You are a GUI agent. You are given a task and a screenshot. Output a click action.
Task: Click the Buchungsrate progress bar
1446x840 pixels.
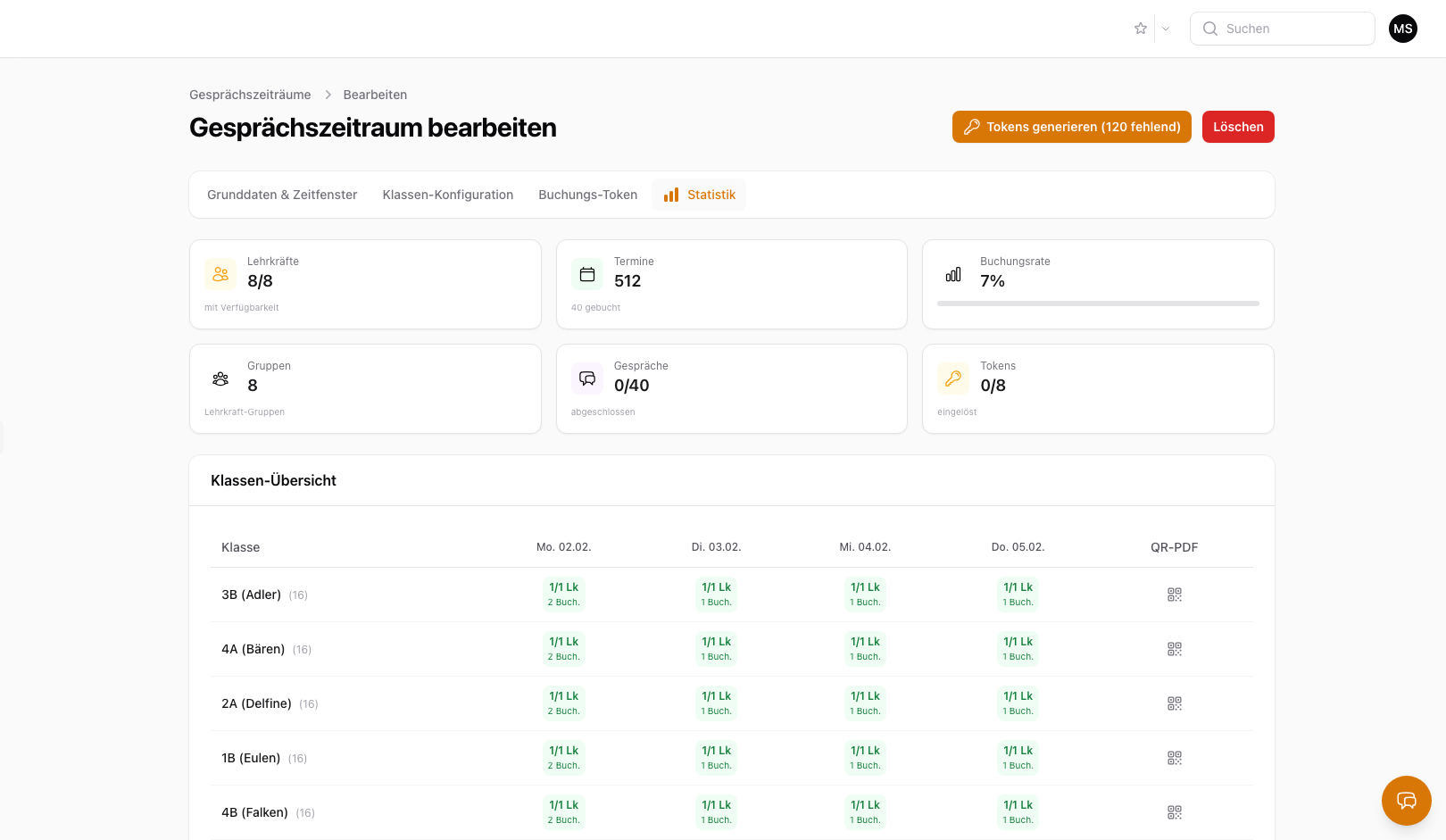point(1098,304)
